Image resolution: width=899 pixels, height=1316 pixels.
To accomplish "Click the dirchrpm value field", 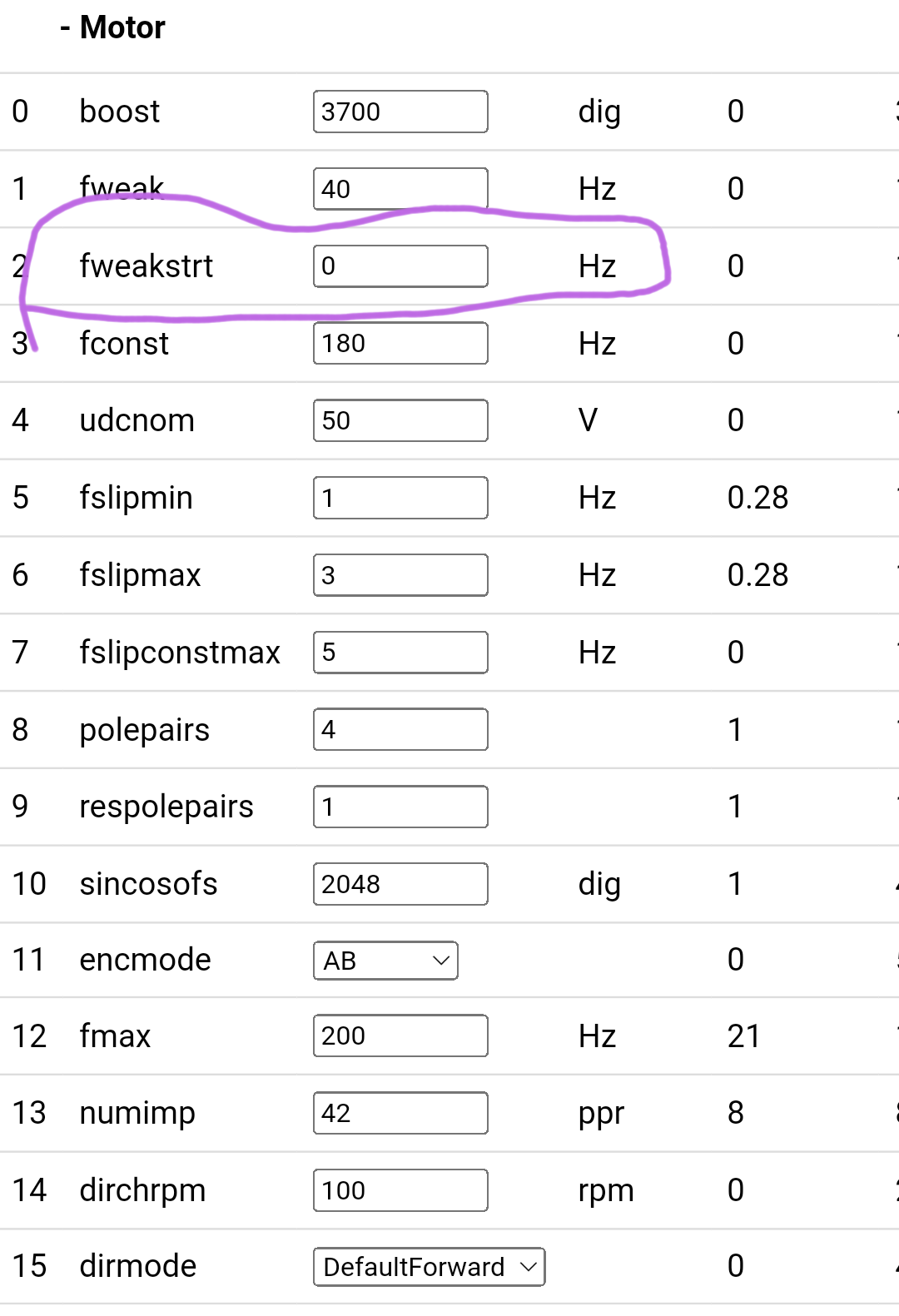I will (400, 1190).
